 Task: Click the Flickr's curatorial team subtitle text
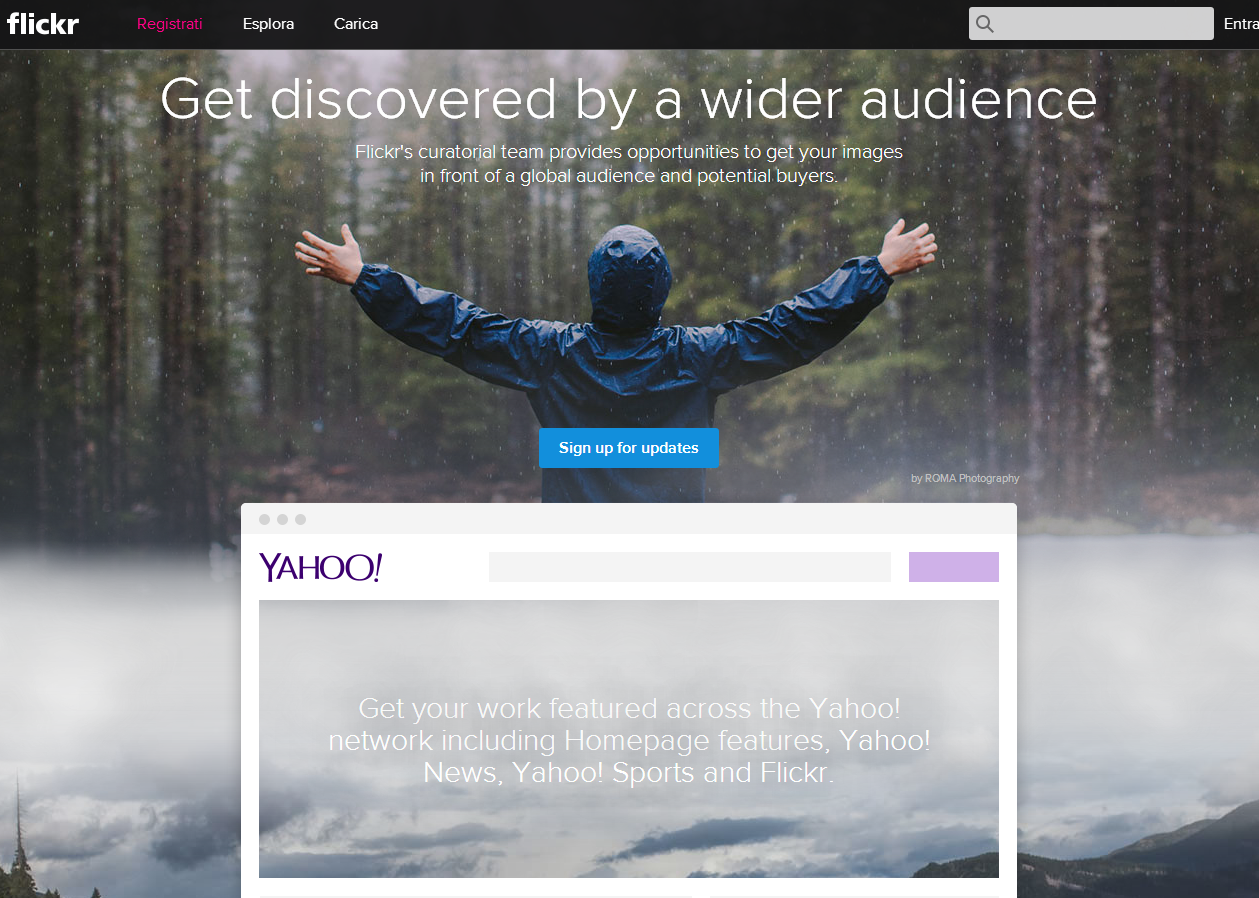(x=629, y=164)
